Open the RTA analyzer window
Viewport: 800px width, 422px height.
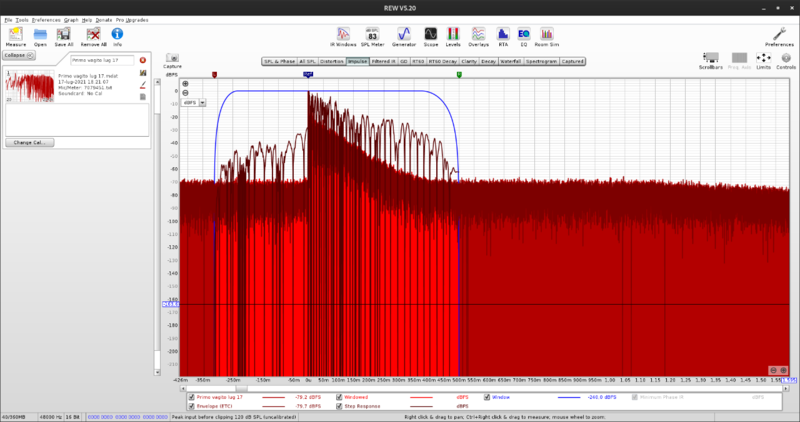pyautogui.click(x=503, y=35)
